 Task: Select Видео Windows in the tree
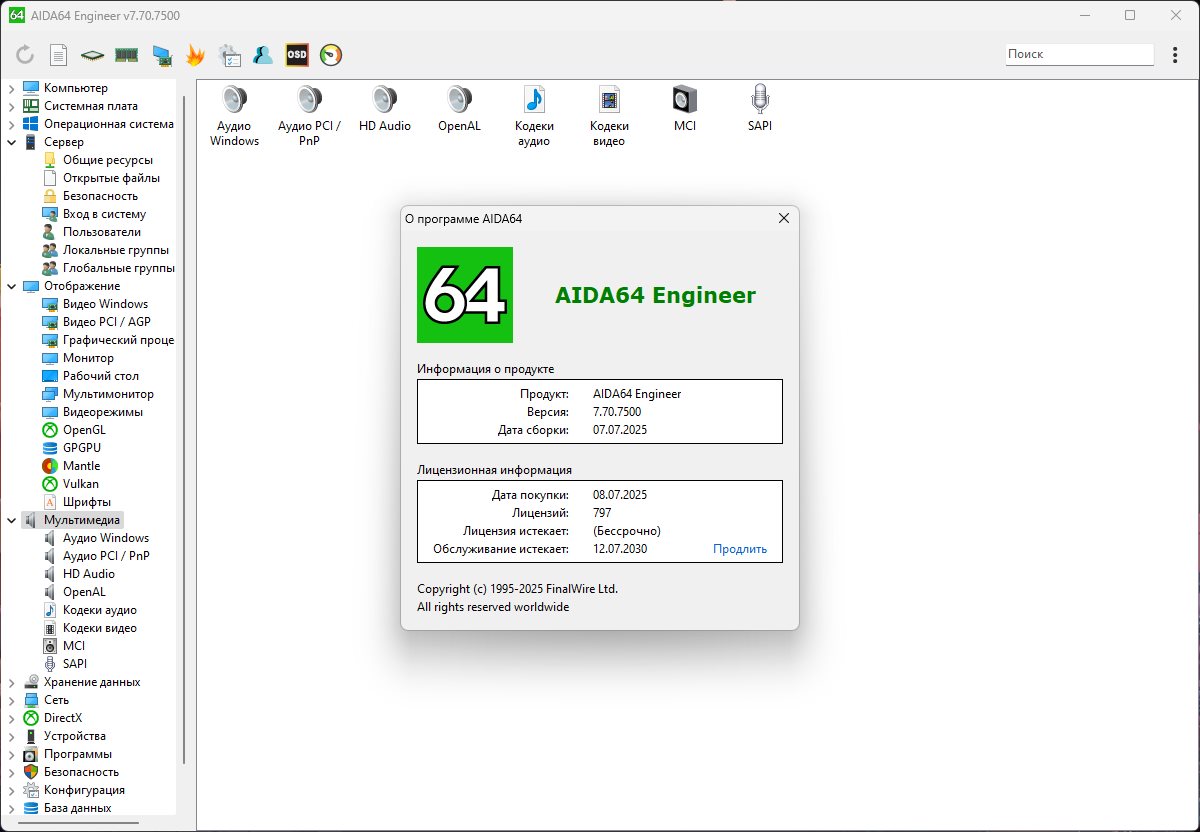(105, 304)
